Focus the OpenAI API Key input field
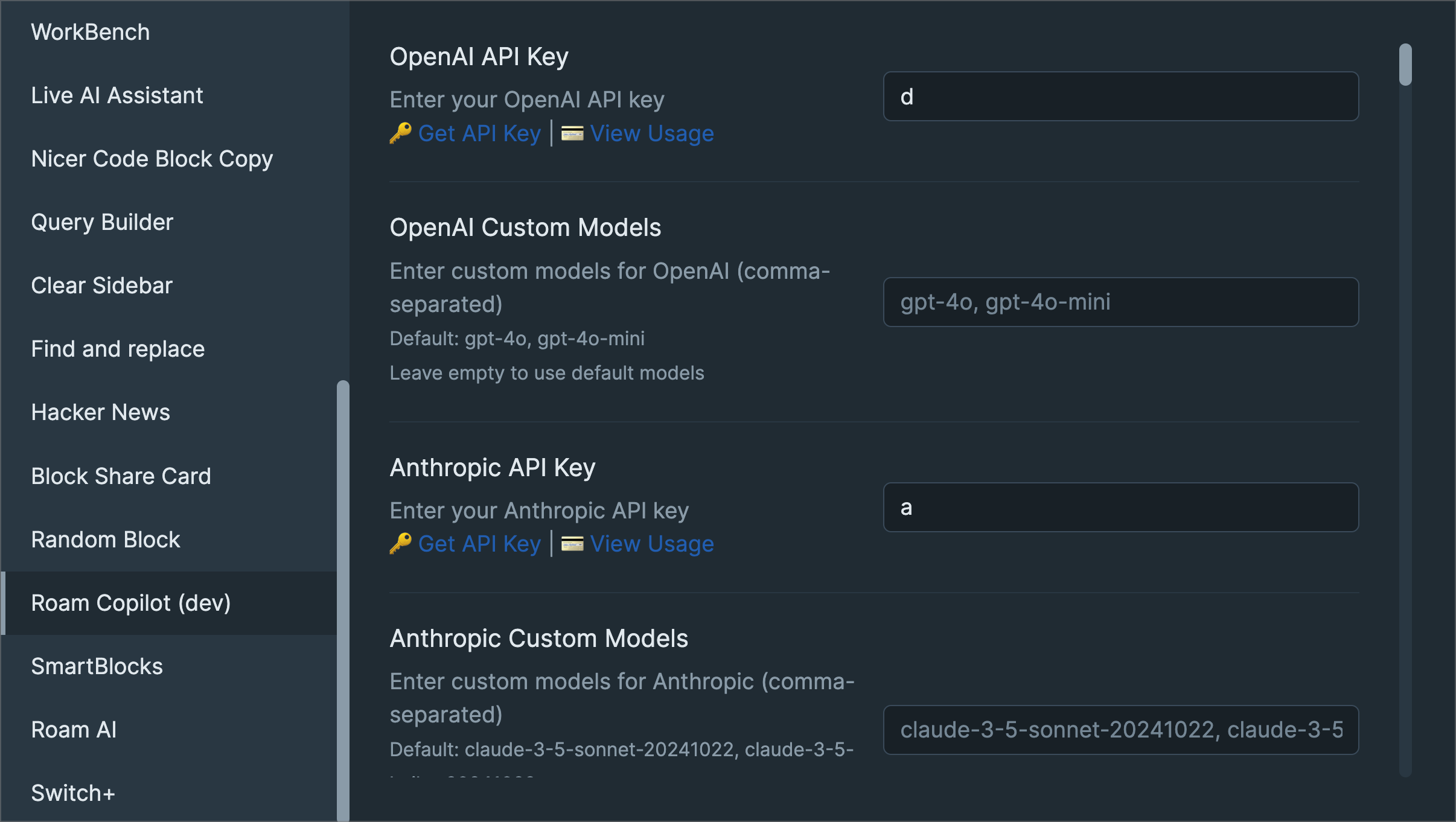 [1120, 97]
